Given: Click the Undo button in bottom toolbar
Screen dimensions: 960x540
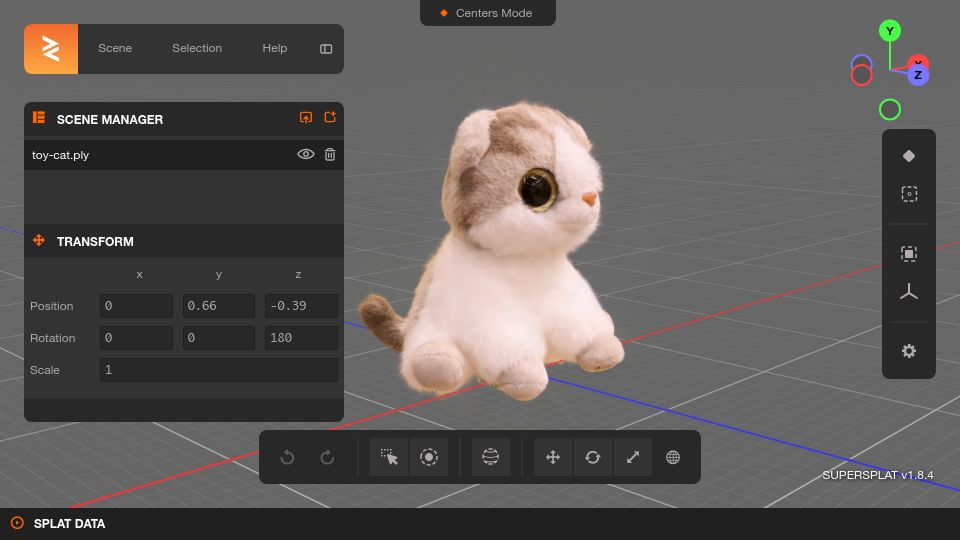Looking at the screenshot, I should tap(287, 457).
